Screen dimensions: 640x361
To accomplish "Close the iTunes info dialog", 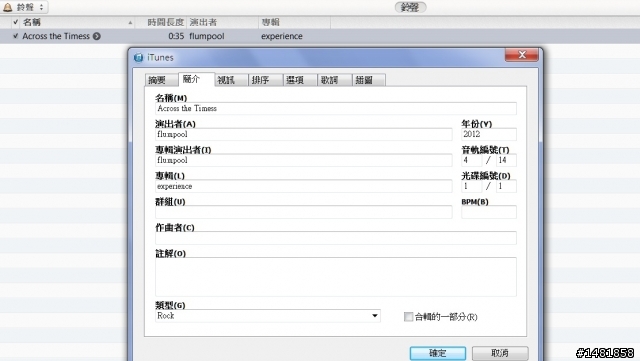I will point(521,55).
